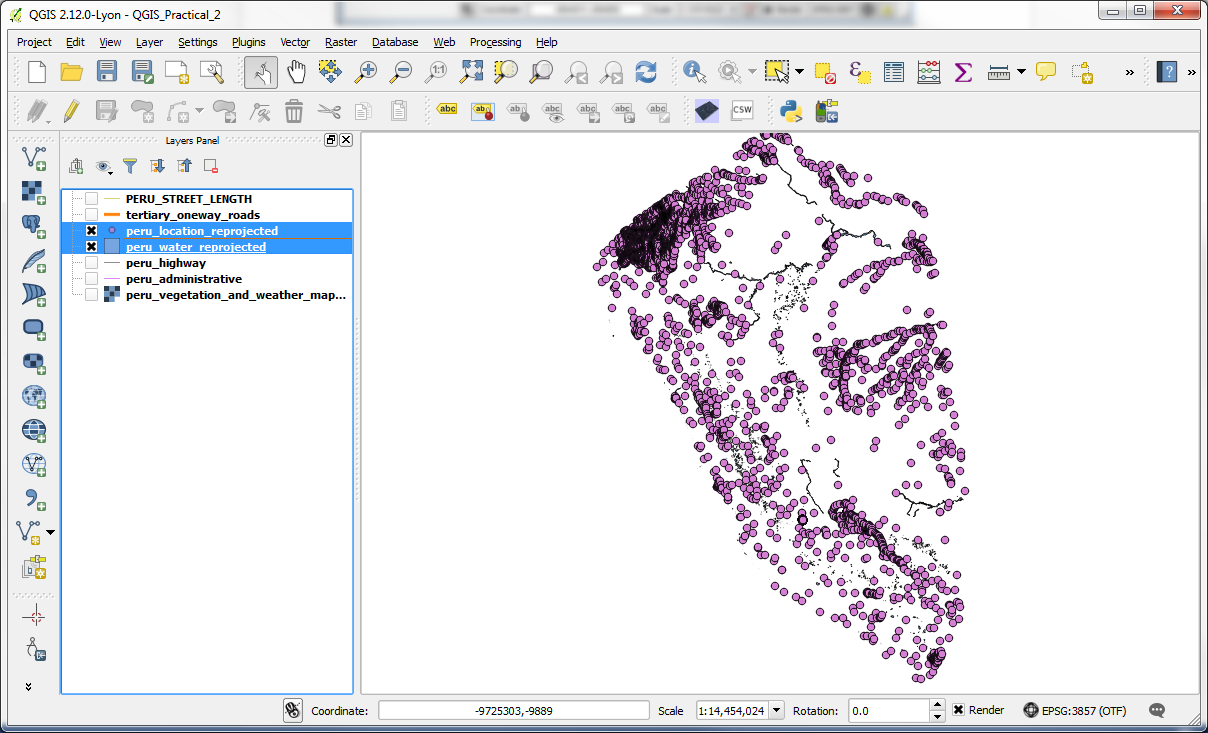
Task: Click the Zoom In magnifier tool
Action: 367,72
